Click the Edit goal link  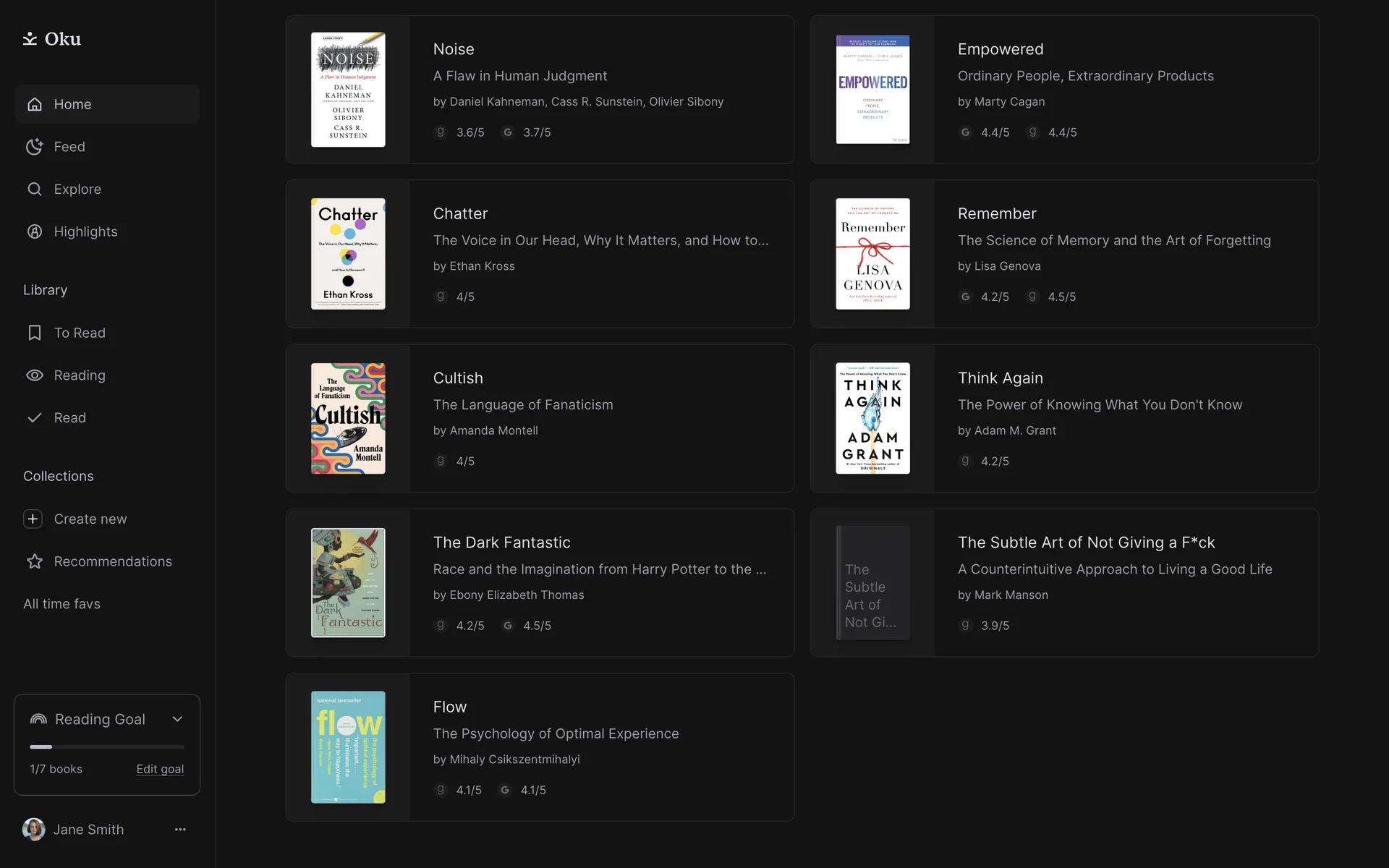click(x=160, y=769)
